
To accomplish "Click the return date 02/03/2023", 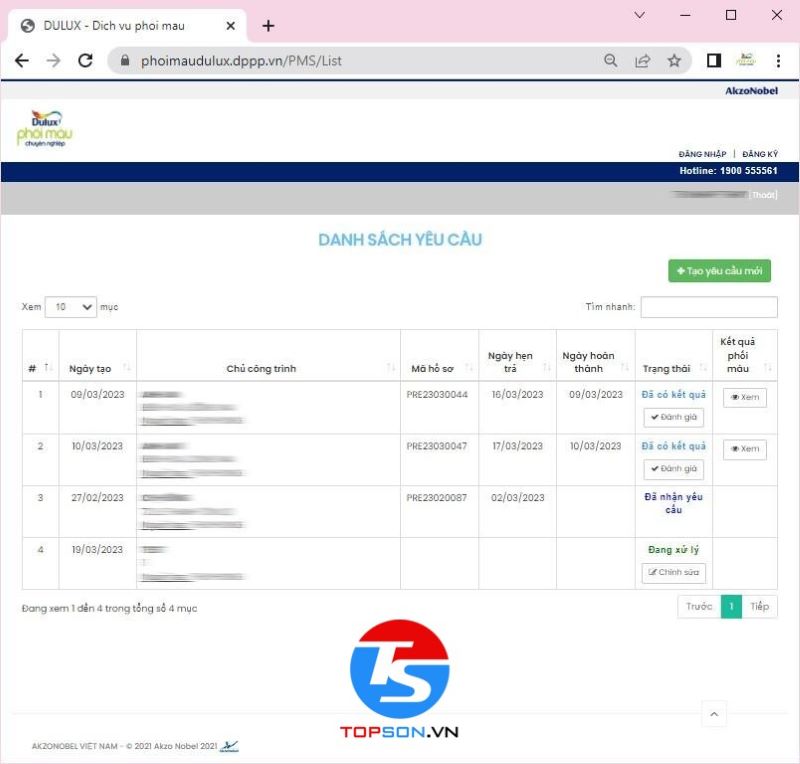I will [517, 498].
